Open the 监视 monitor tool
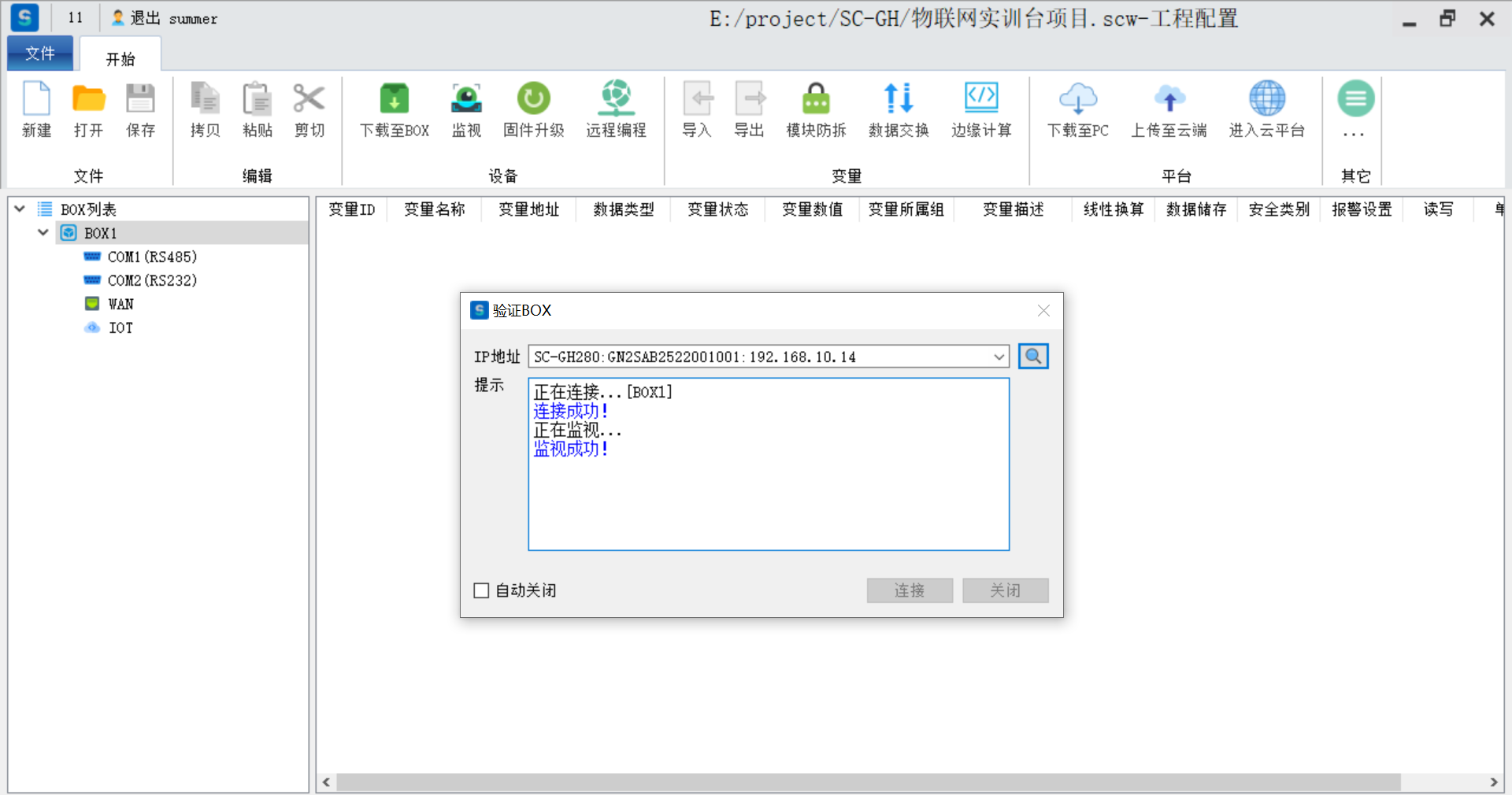The image size is (1512, 795). [x=466, y=100]
